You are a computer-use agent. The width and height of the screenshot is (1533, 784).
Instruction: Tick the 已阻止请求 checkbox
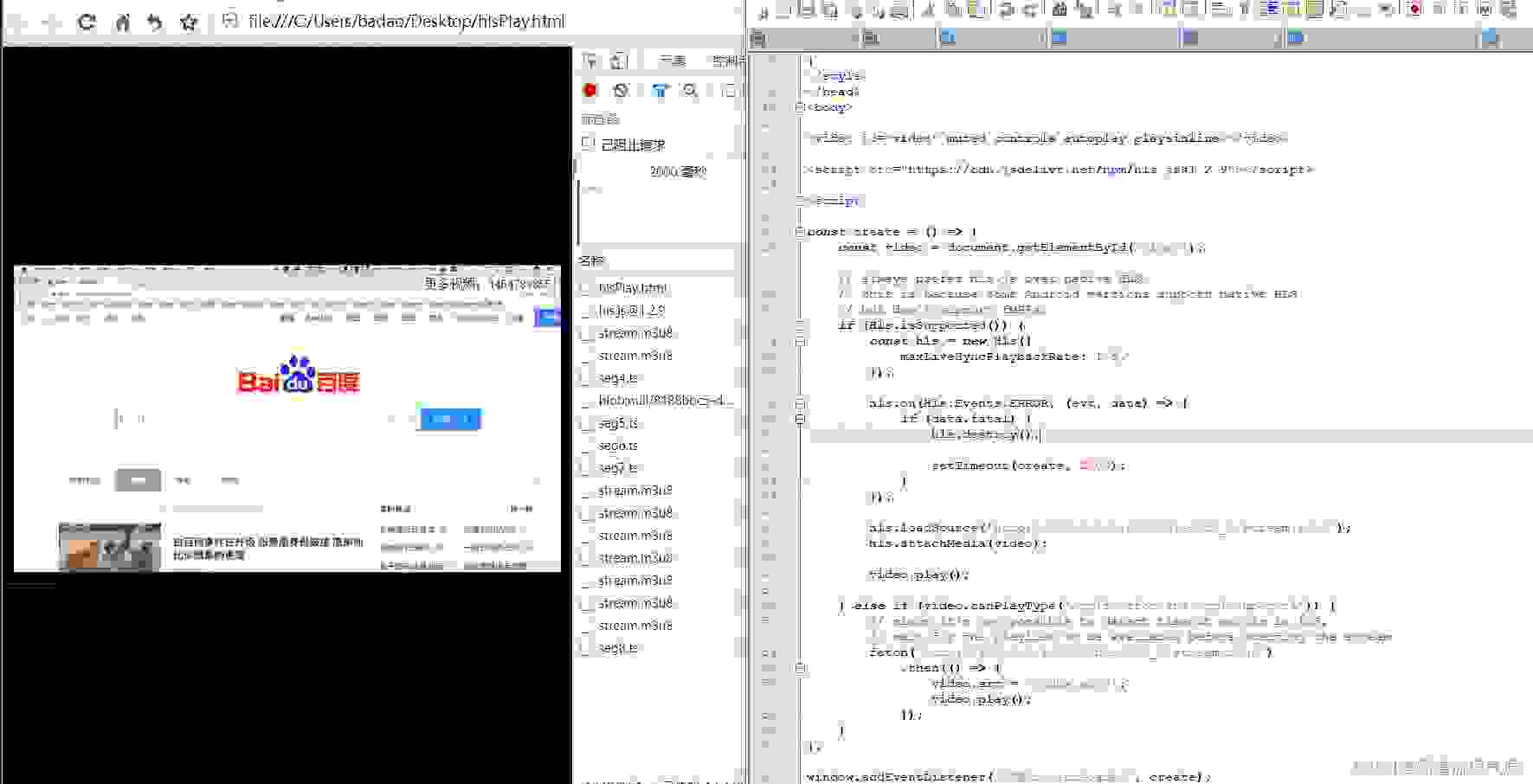(589, 143)
